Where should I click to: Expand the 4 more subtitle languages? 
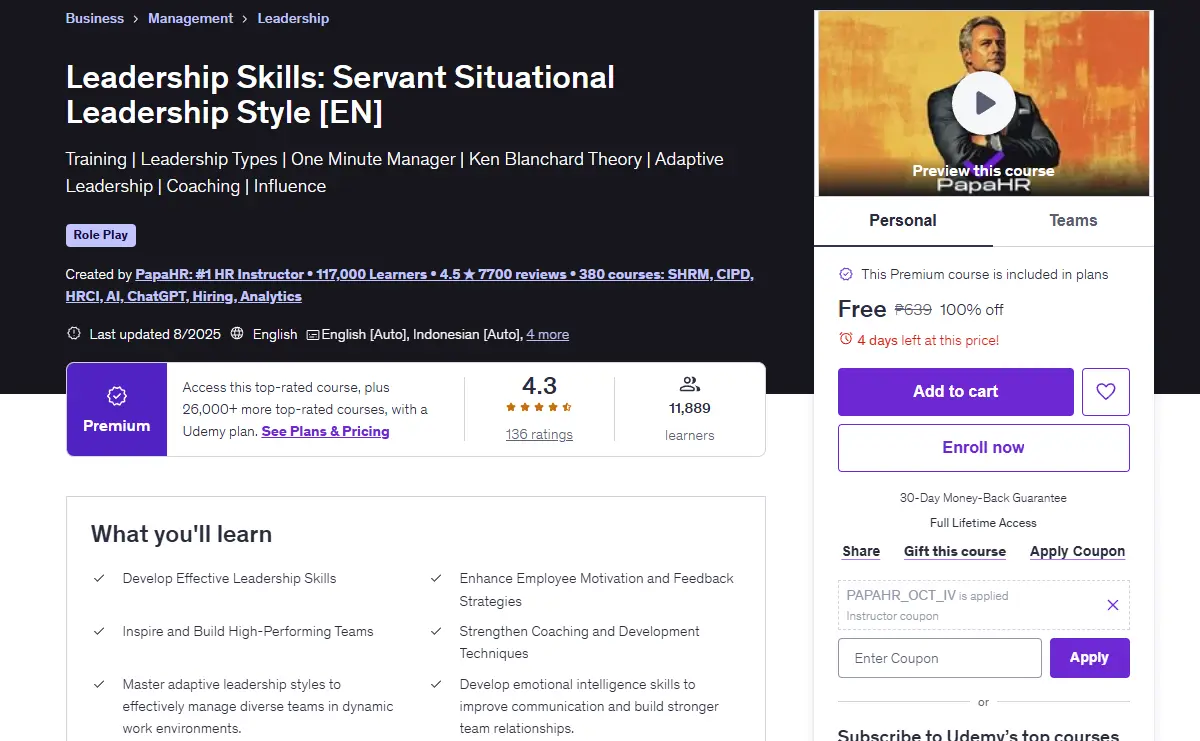click(548, 335)
